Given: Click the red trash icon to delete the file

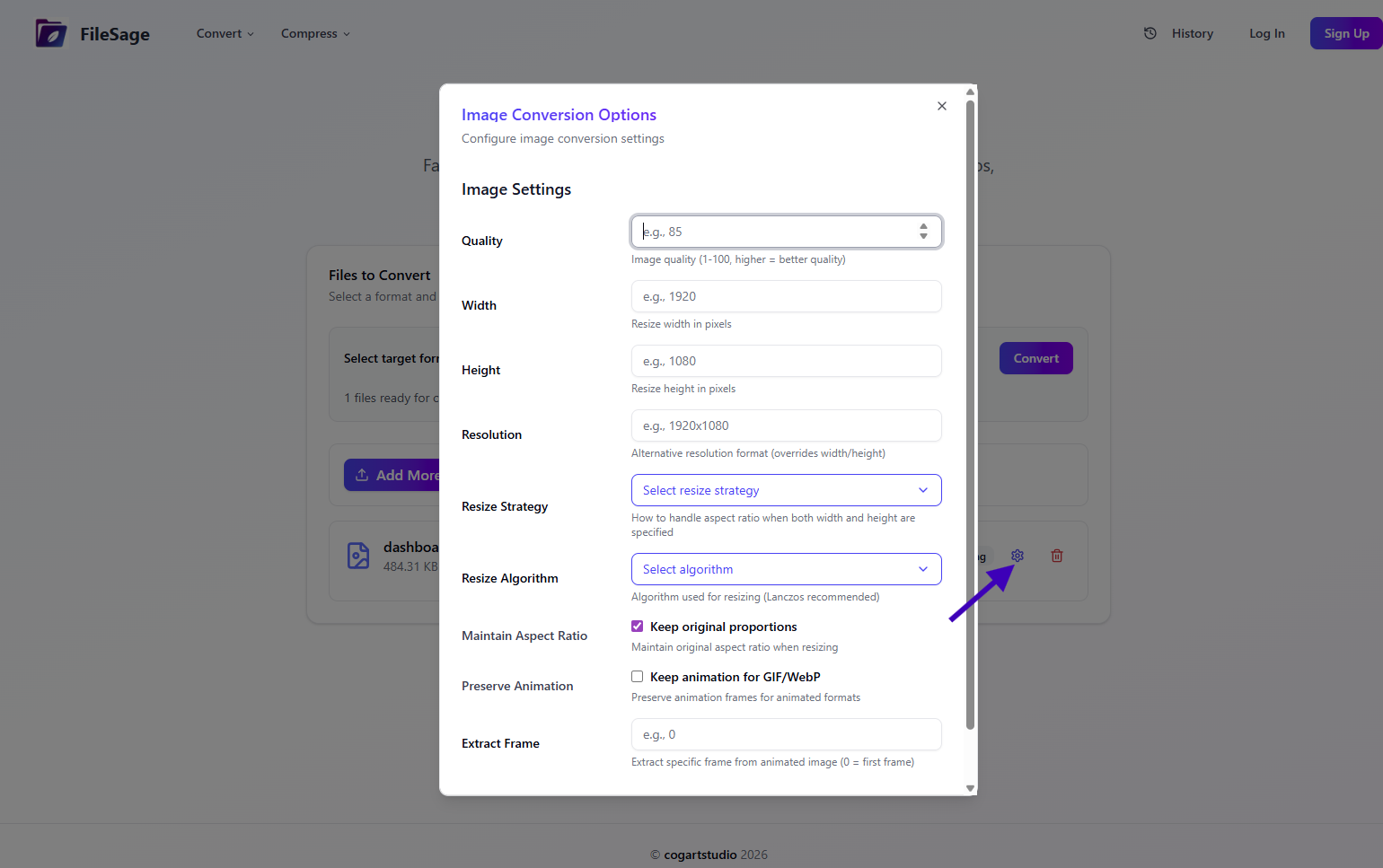Looking at the screenshot, I should click(x=1056, y=556).
